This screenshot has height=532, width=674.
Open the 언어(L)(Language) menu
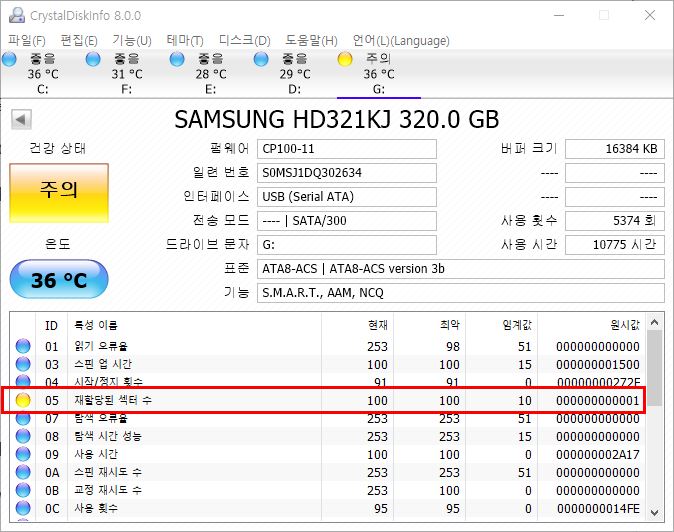[401, 41]
